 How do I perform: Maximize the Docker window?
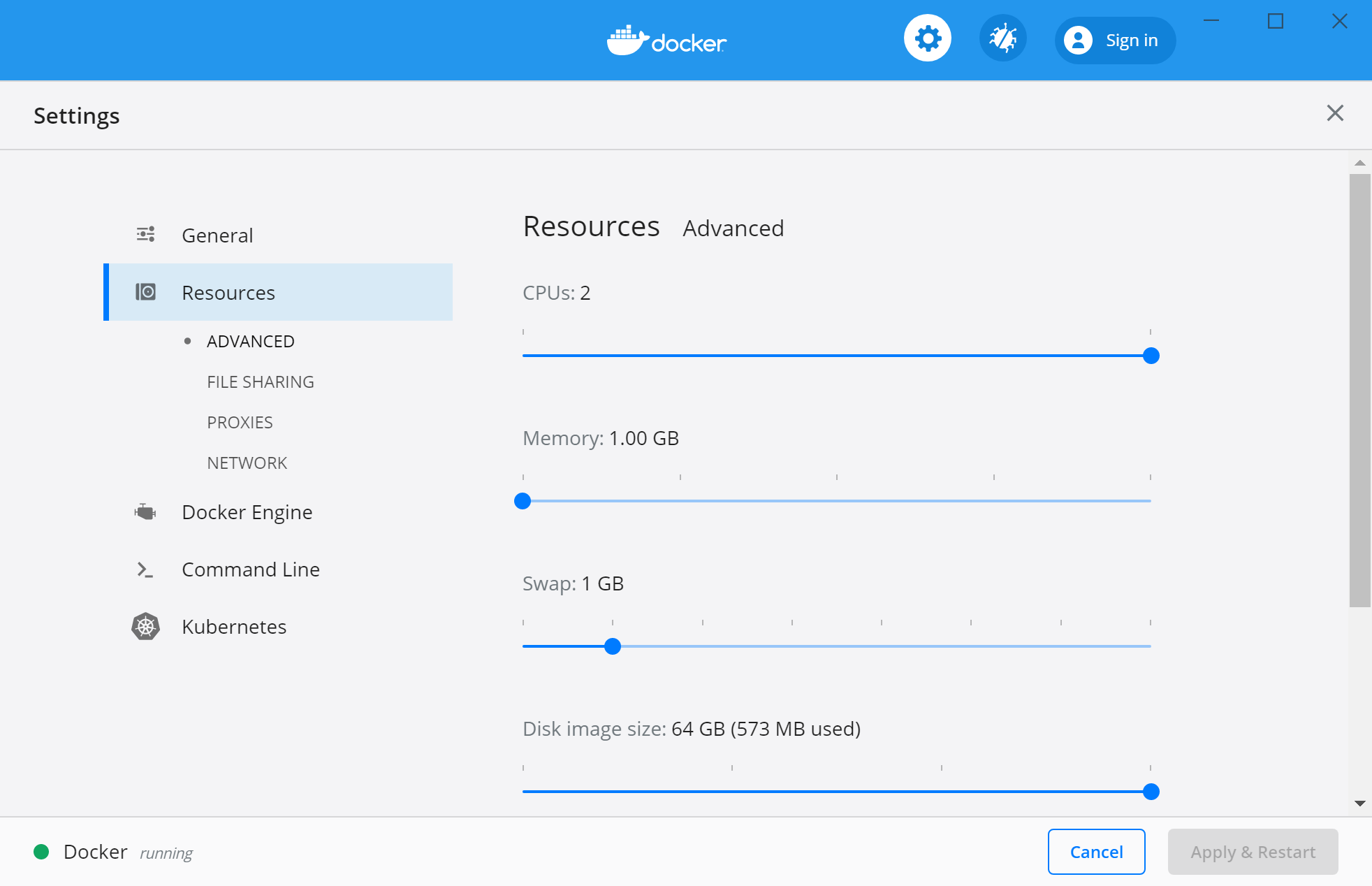(x=1276, y=21)
